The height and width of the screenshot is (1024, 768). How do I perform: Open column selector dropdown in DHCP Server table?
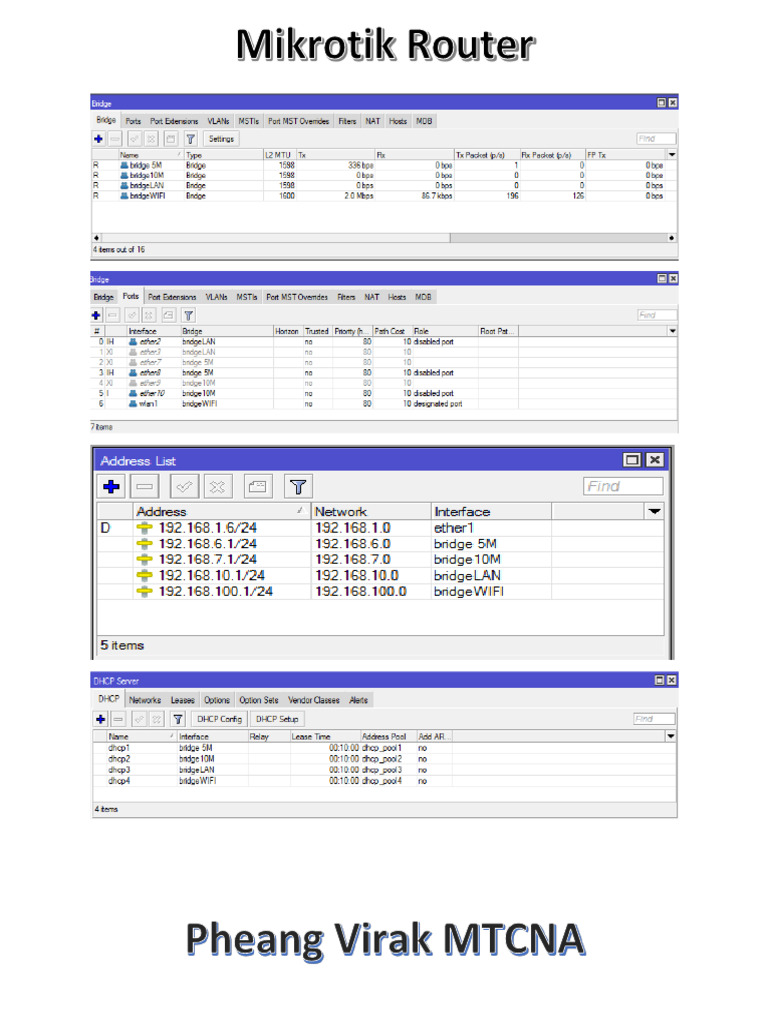pos(671,735)
